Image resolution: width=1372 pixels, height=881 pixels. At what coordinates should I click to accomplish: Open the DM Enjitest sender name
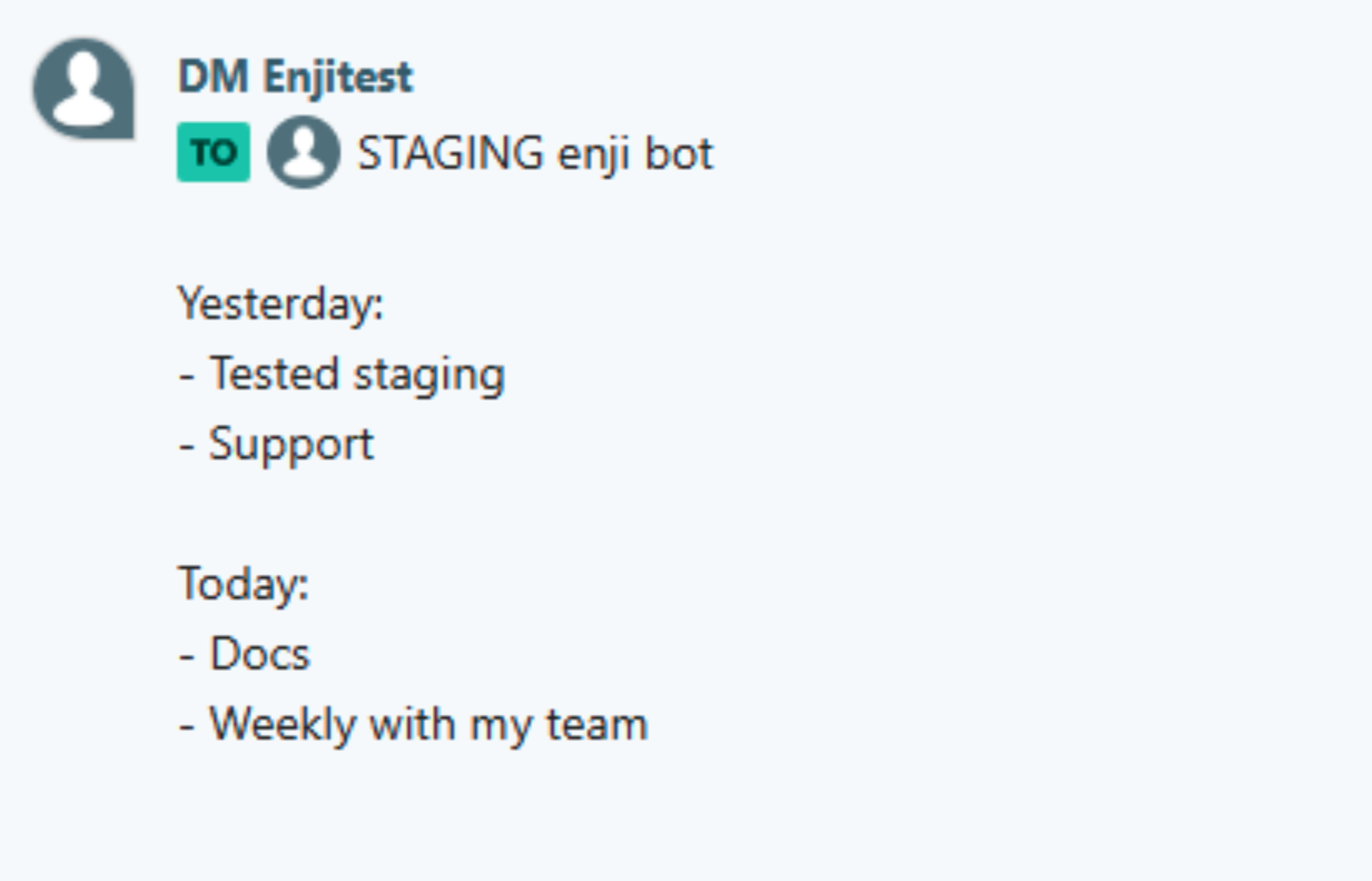coord(296,76)
